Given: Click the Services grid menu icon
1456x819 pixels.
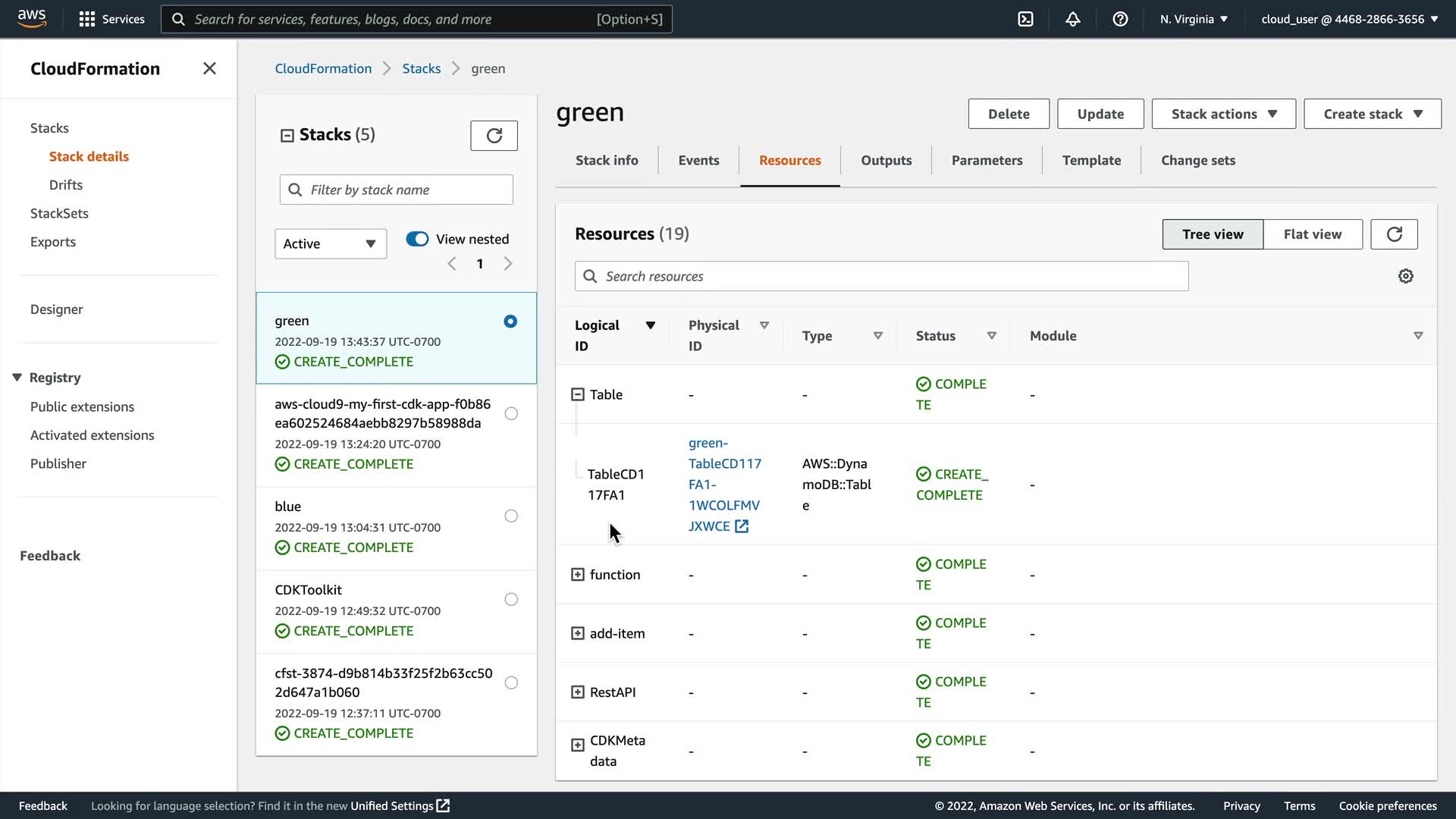Looking at the screenshot, I should pos(87,19).
